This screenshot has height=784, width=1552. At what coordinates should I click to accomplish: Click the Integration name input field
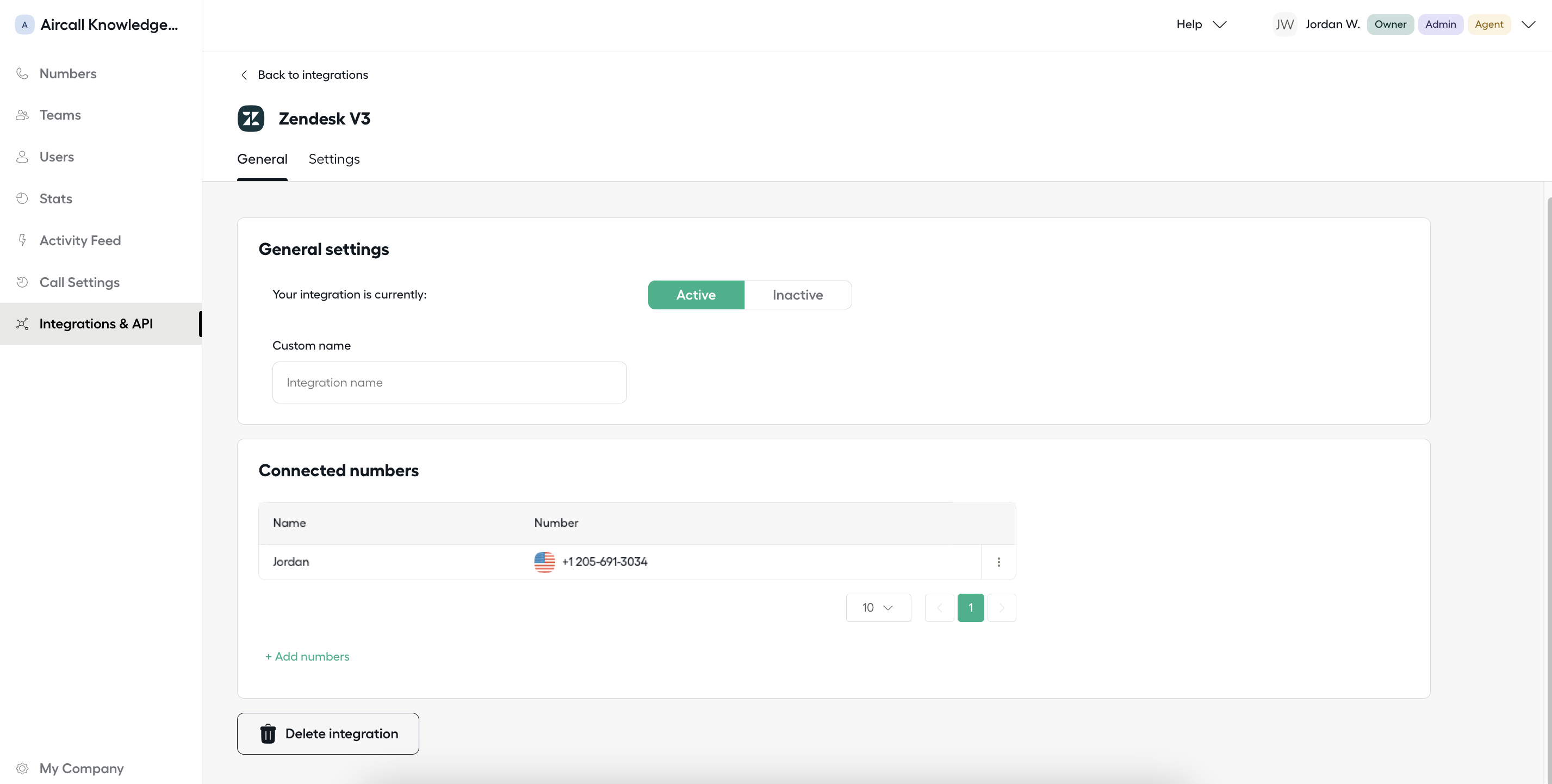pos(450,382)
